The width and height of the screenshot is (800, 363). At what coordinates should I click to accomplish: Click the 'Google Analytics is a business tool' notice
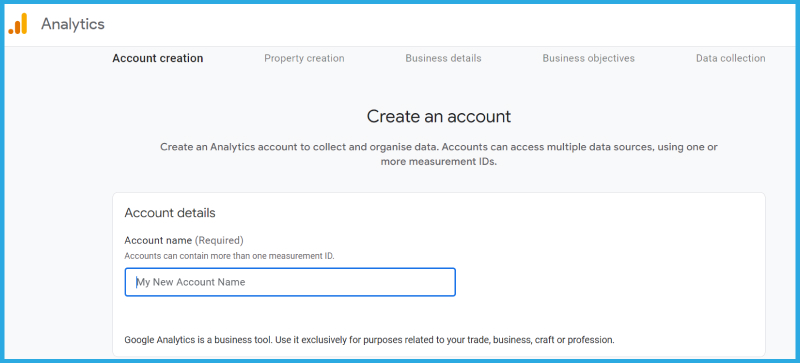[369, 340]
